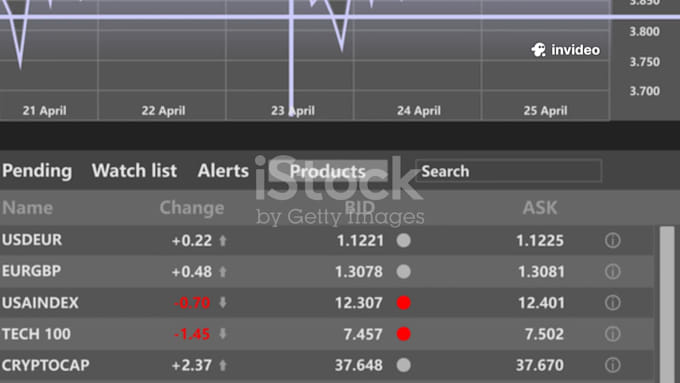The width and height of the screenshot is (680, 383).
Task: Click the 25 April chart date label
Action: coord(546,111)
